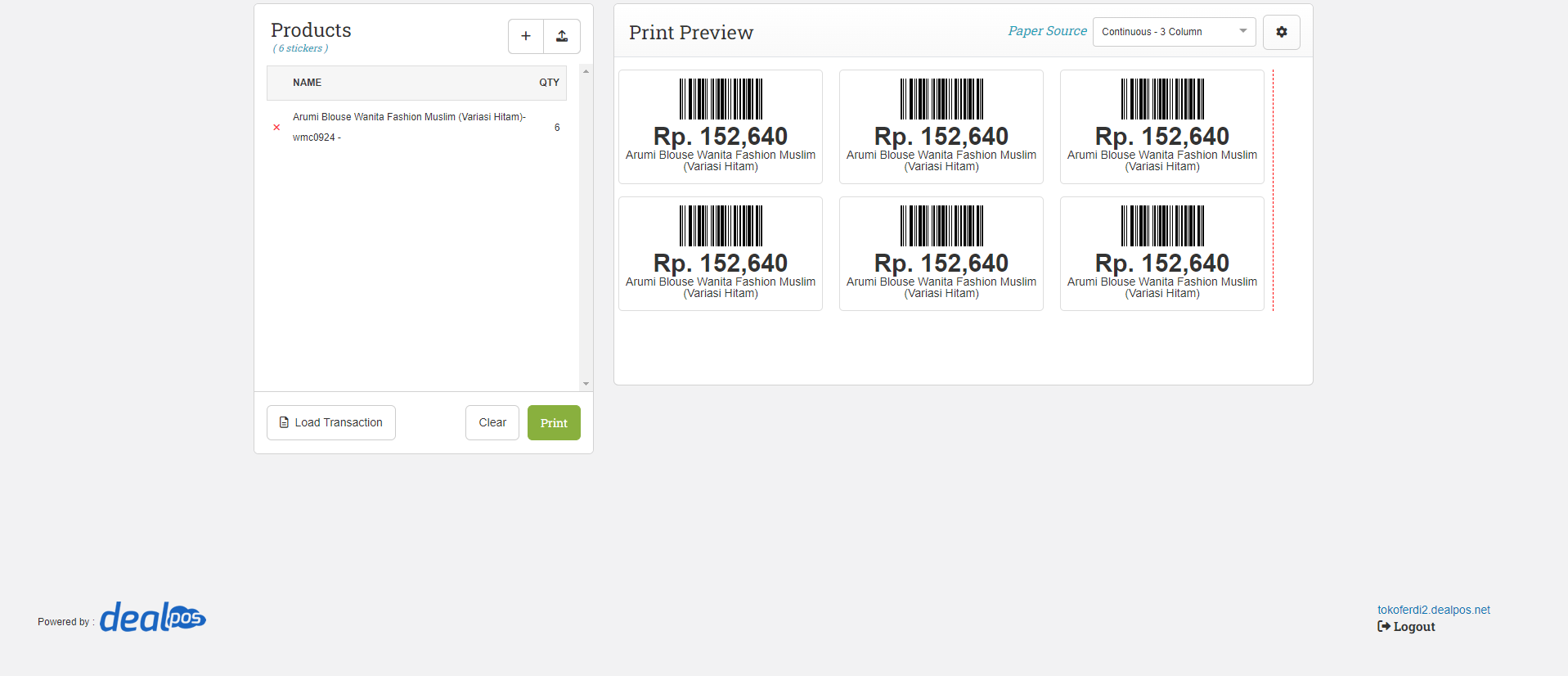Click the QTY column header

pos(549,83)
